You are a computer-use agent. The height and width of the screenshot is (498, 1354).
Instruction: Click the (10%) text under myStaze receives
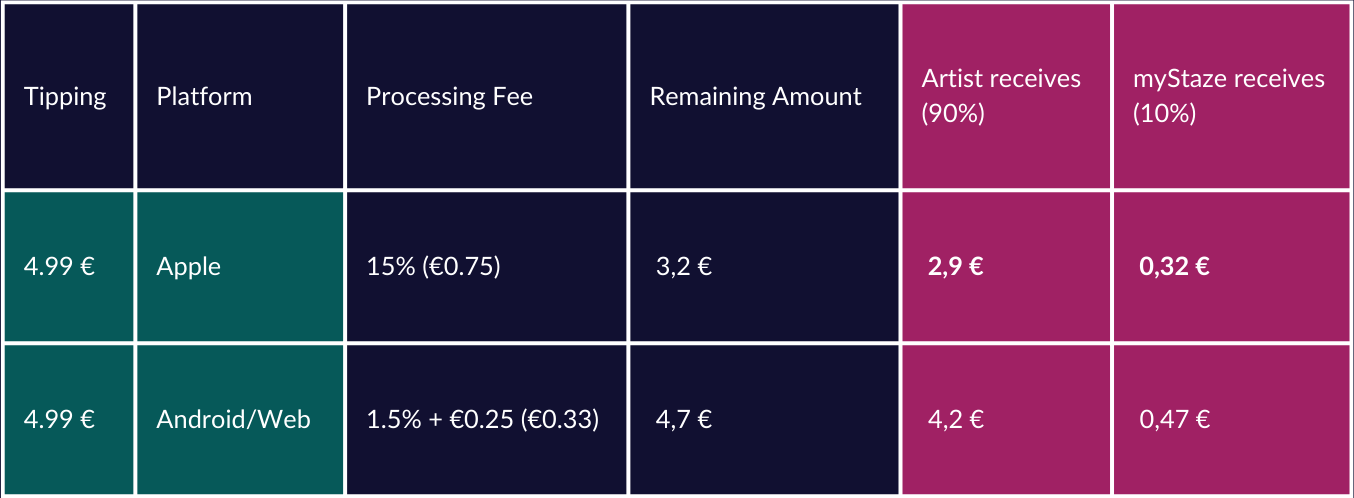tap(1164, 114)
